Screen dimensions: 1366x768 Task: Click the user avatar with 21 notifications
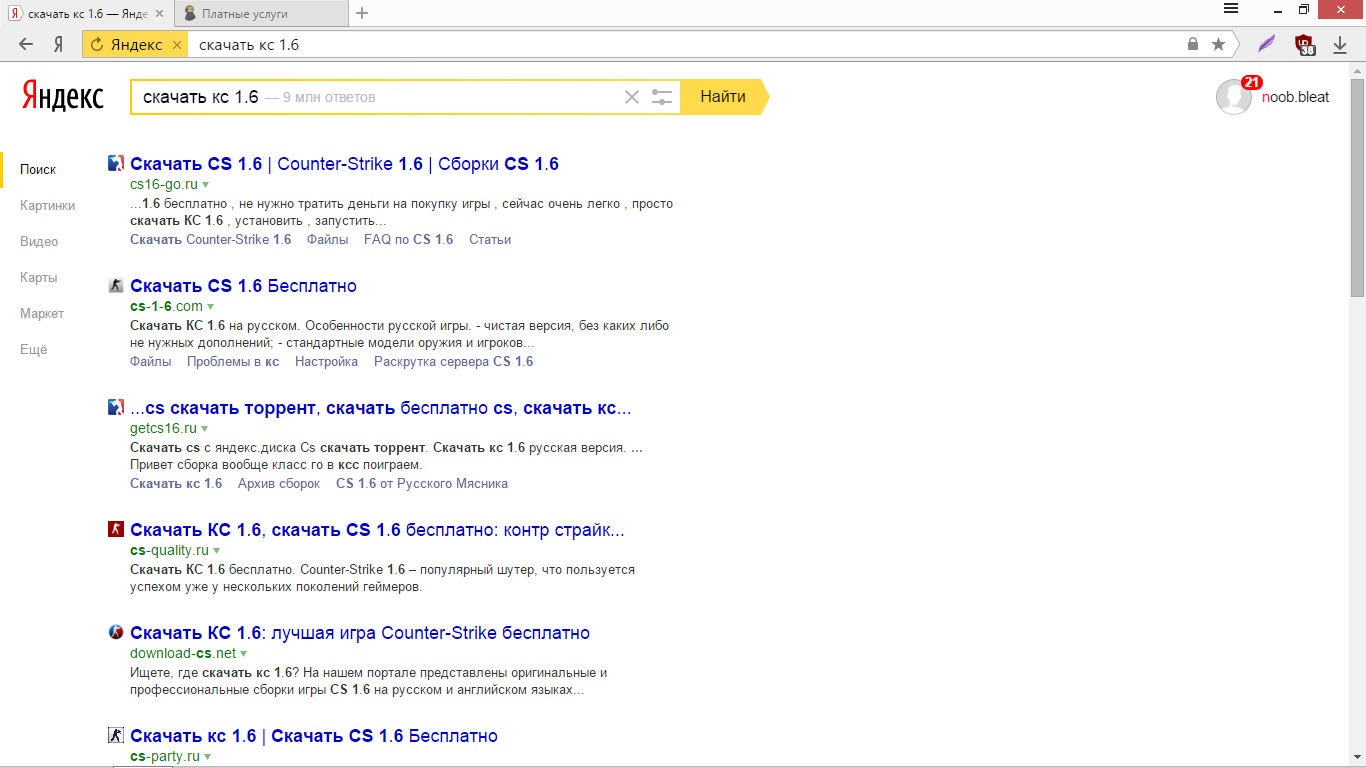(1234, 97)
